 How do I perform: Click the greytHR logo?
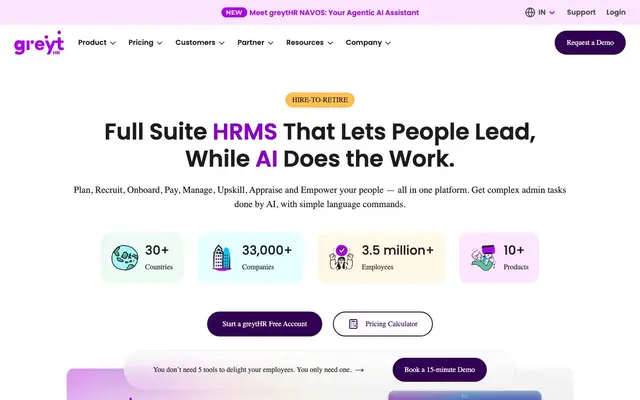tap(39, 43)
